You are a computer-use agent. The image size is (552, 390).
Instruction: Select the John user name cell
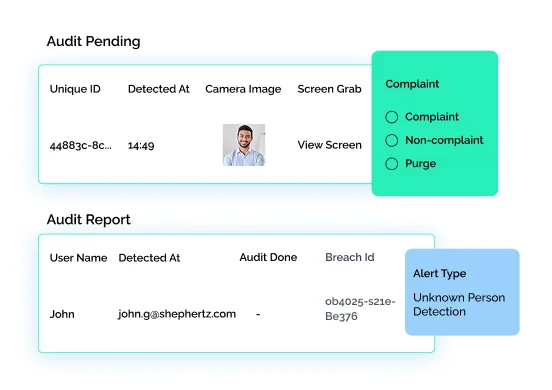62,314
